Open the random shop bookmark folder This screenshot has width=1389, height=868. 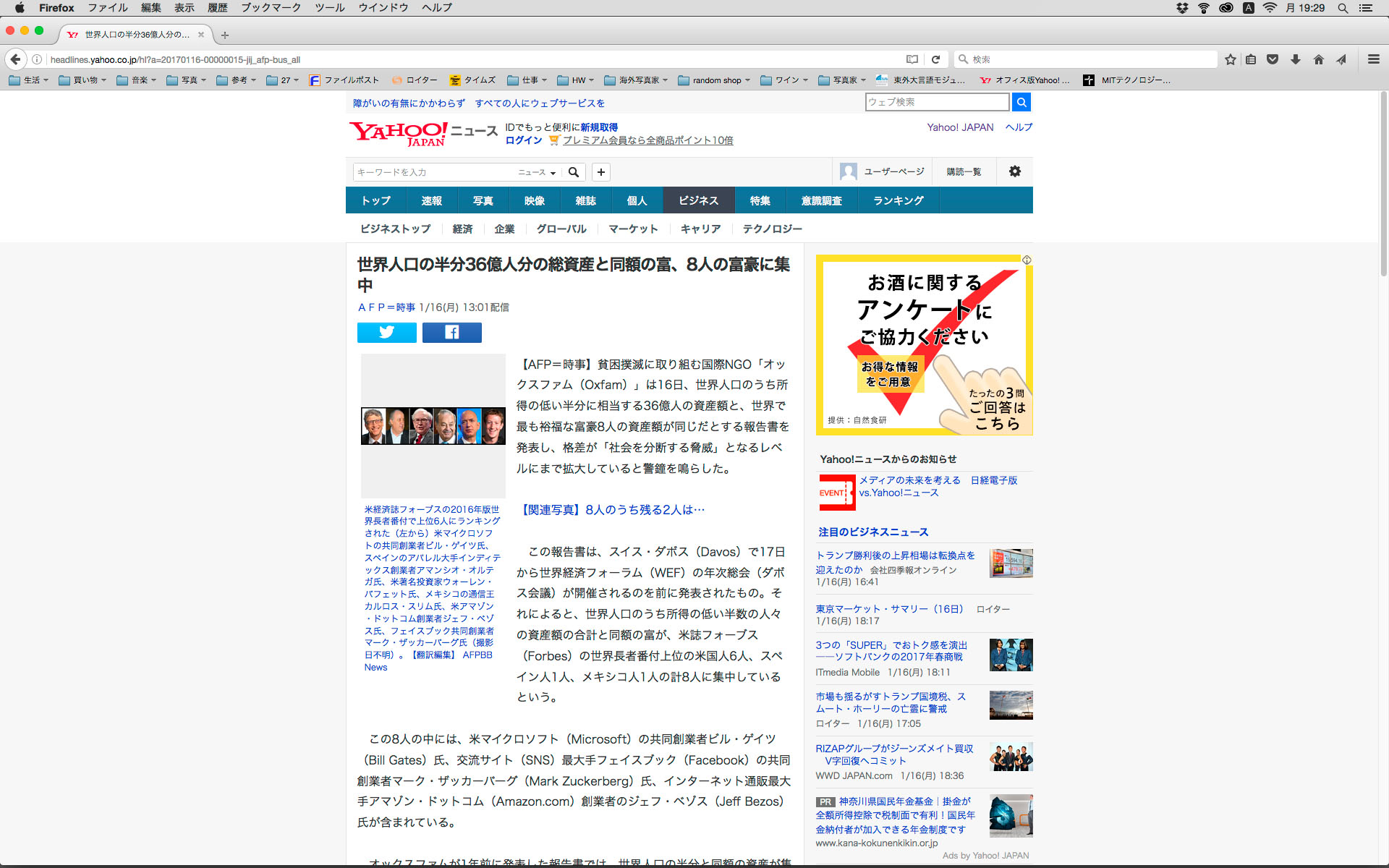tap(715, 80)
